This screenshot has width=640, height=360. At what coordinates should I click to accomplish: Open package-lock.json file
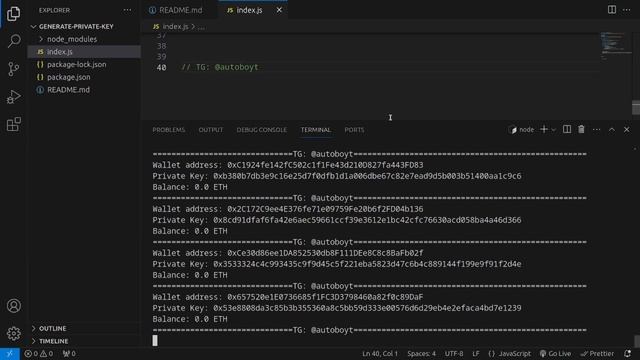tap(84, 64)
